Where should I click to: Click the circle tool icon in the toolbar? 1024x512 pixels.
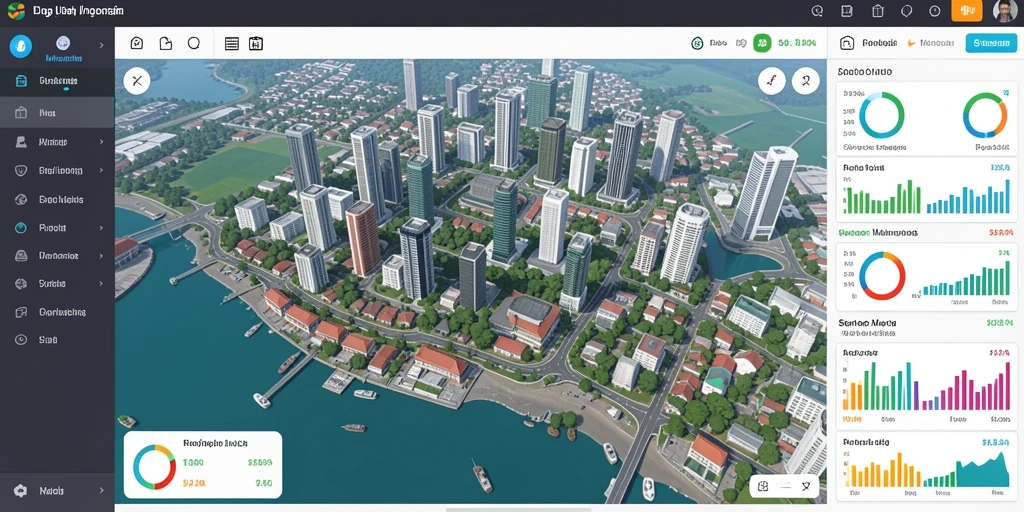point(194,43)
